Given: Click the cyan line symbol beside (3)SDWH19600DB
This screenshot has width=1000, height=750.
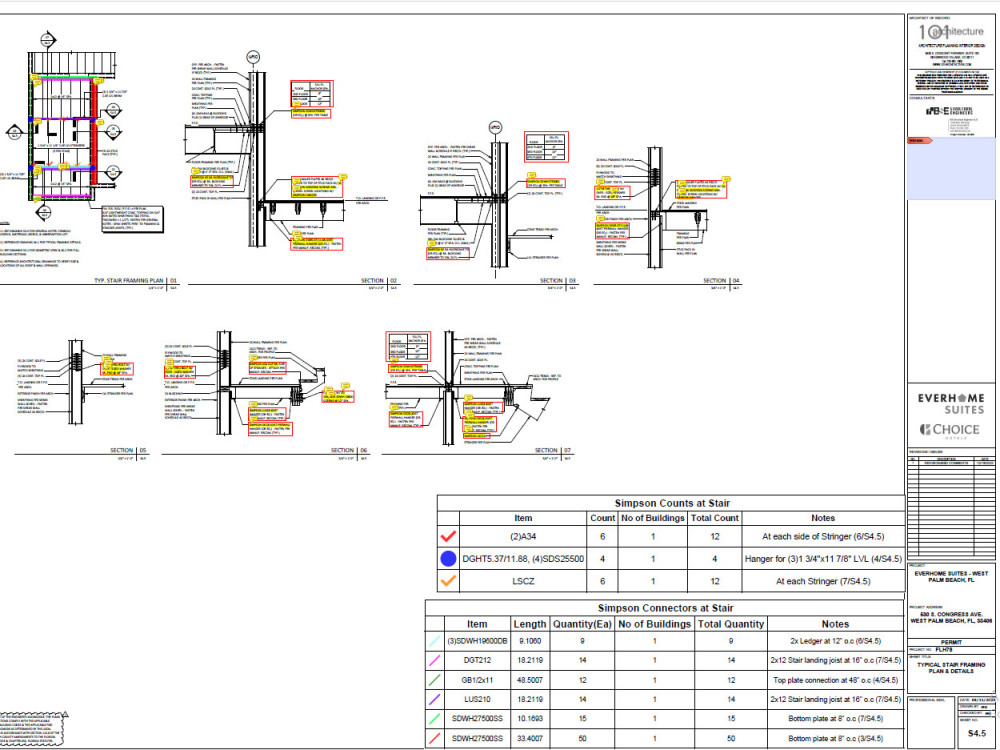Looking at the screenshot, I should (x=434, y=641).
